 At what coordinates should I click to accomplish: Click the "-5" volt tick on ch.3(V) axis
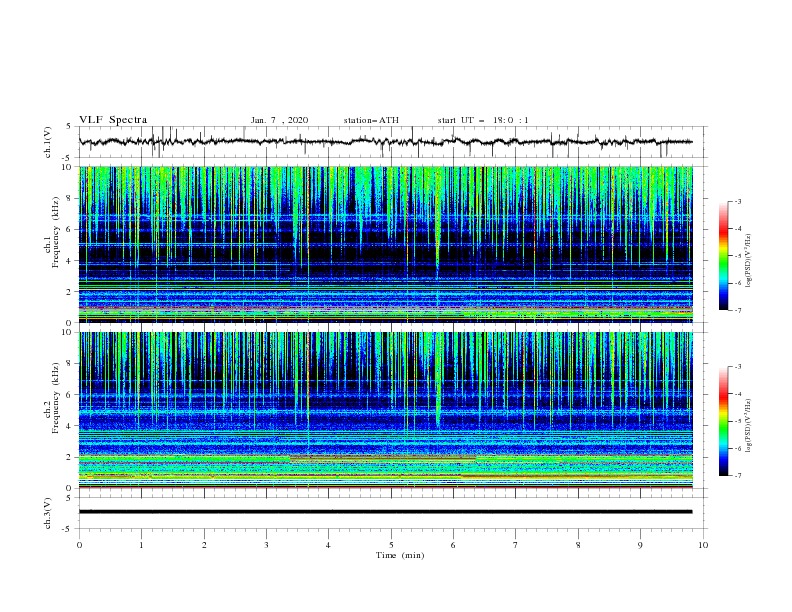(68, 529)
